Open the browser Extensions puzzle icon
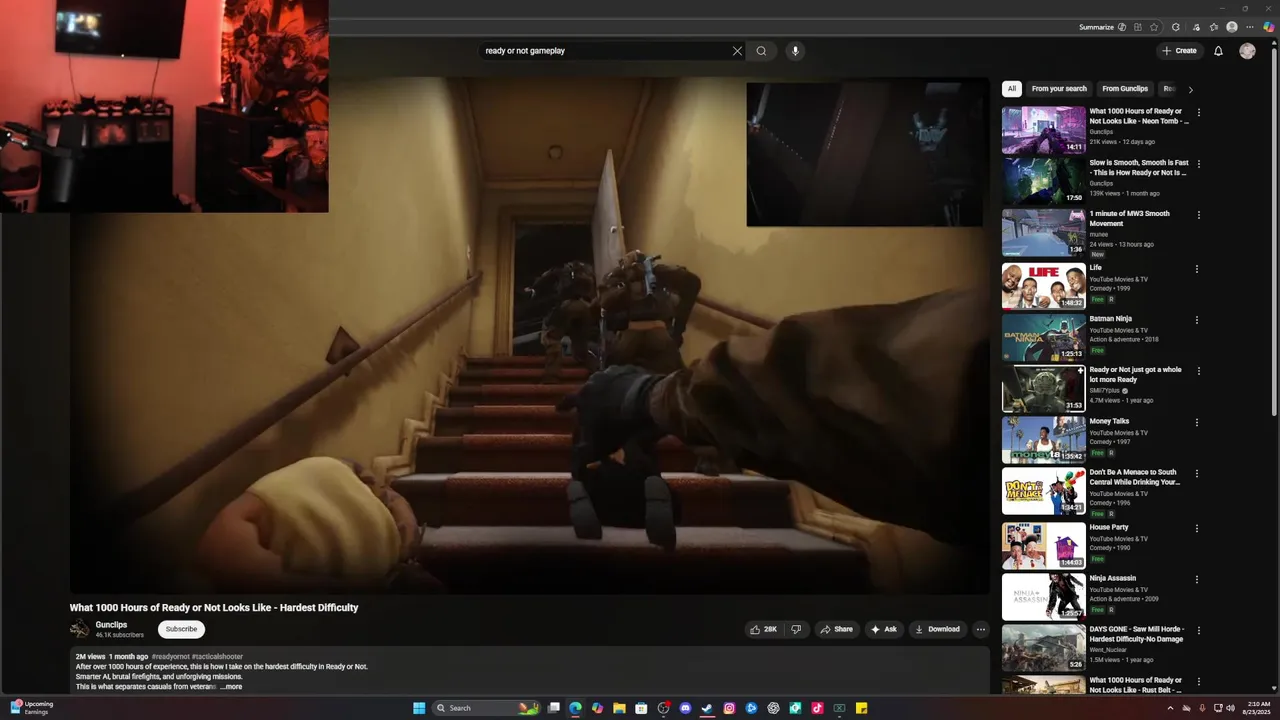Screen dimensions: 1280x720 1176,27
